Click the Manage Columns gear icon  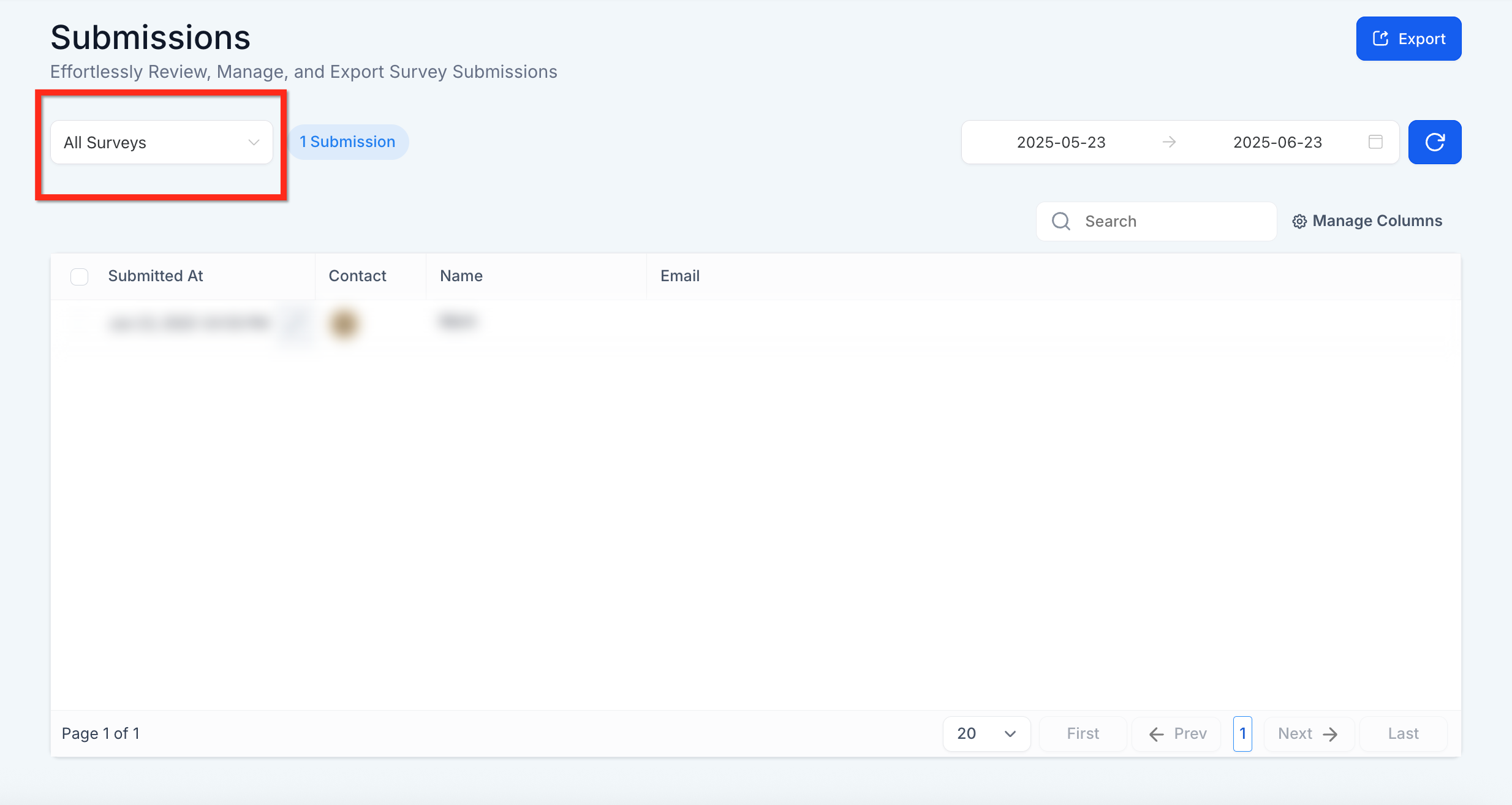(x=1299, y=221)
